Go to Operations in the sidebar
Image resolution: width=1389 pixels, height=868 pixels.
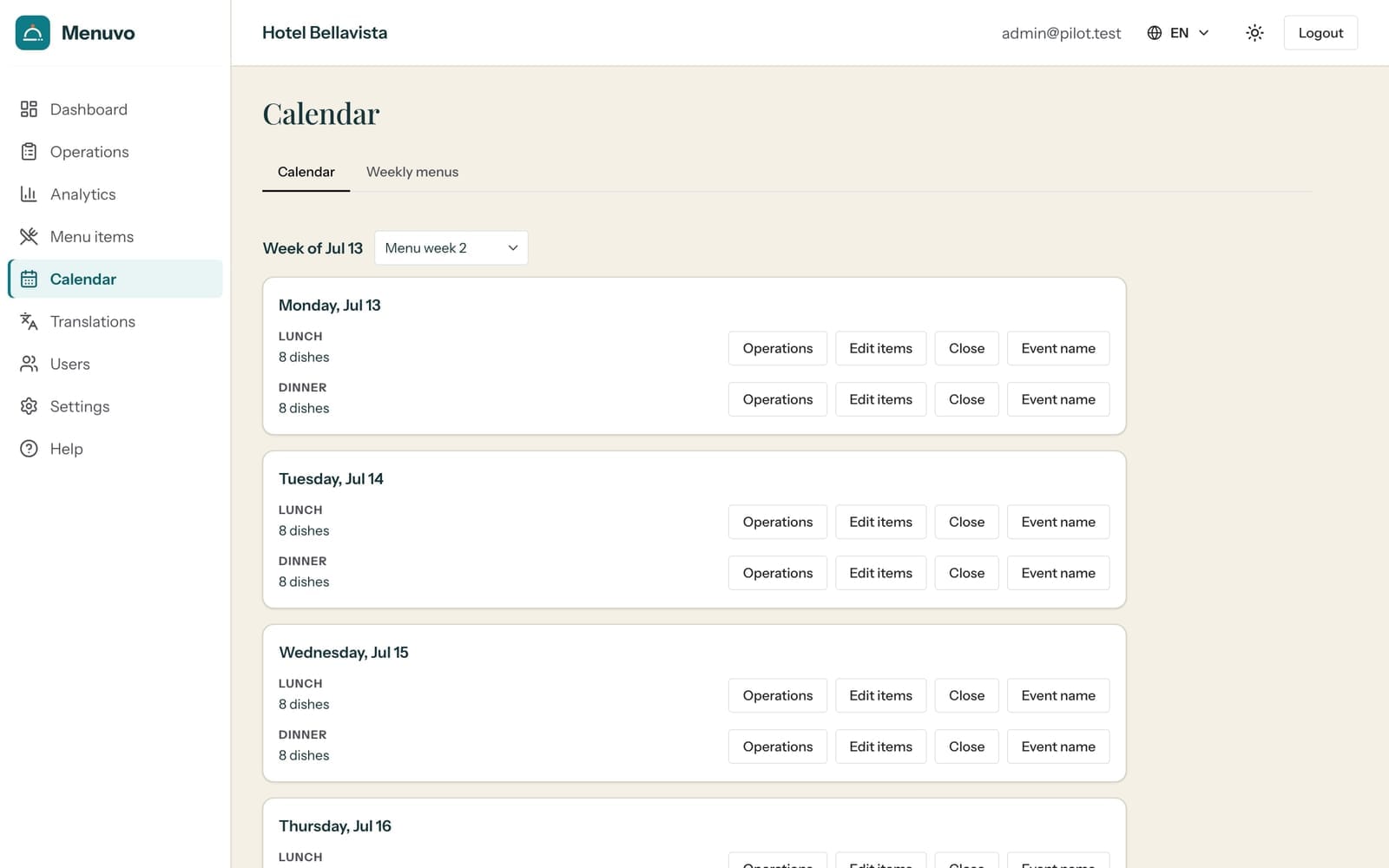click(115, 152)
